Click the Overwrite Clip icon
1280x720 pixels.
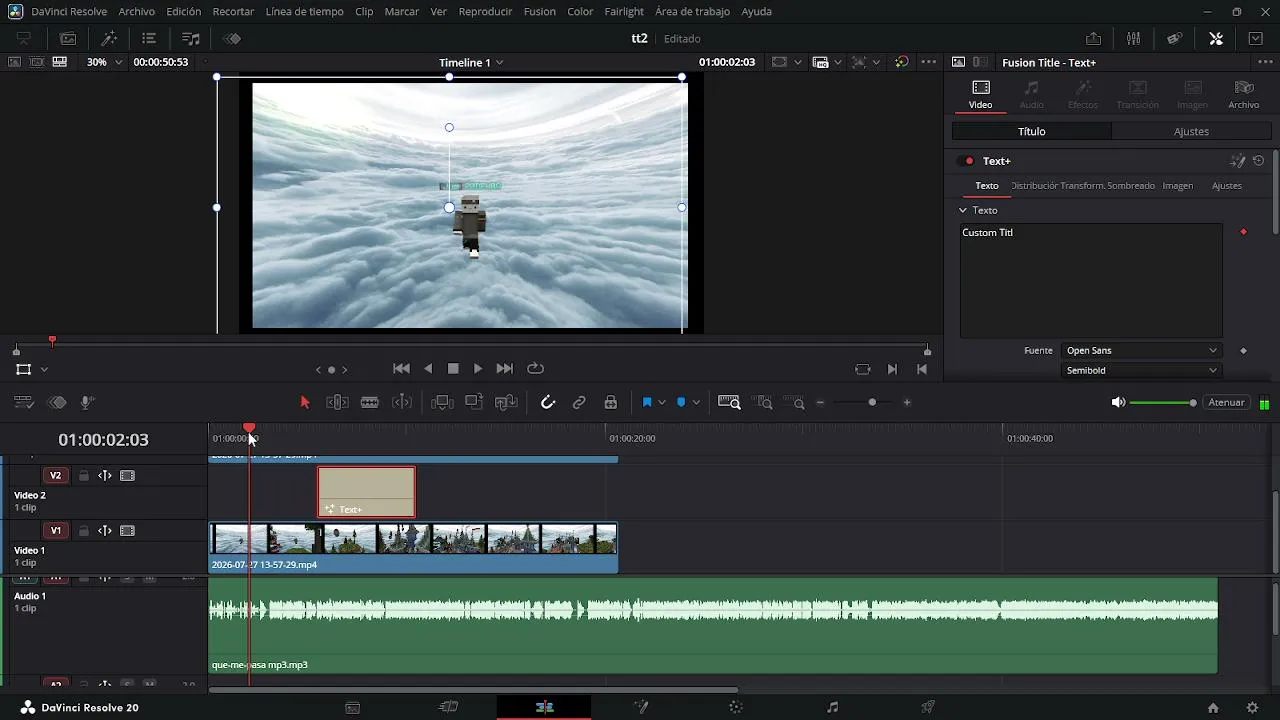coord(474,402)
